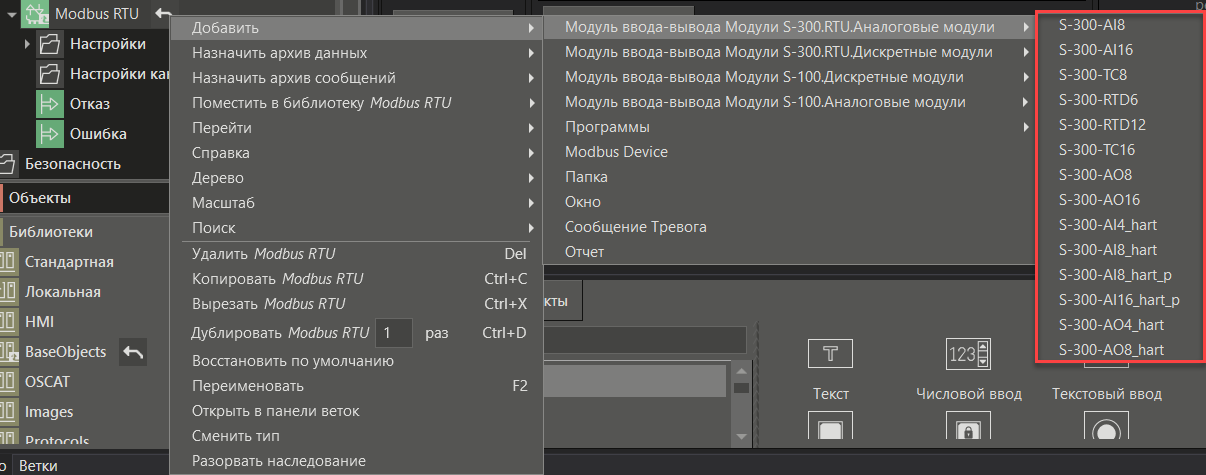Click the library icon beside HMI
The height and width of the screenshot is (475, 1206).
coord(7,322)
